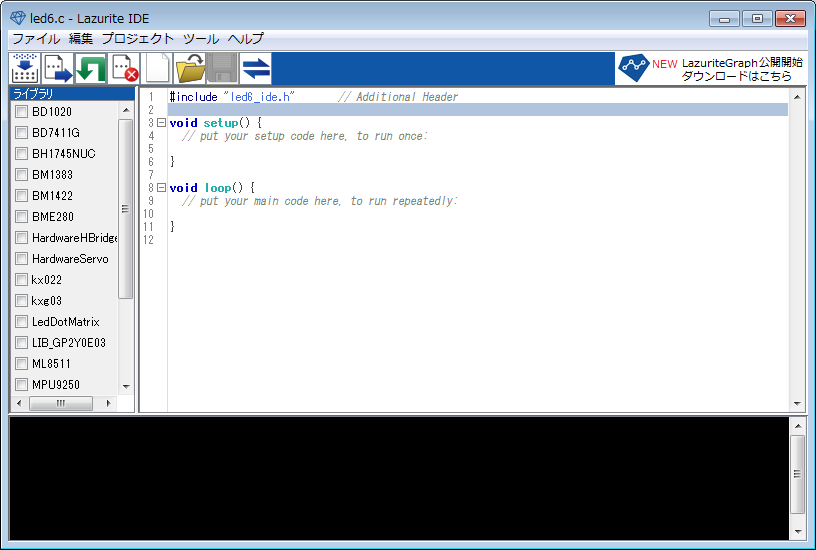Click the 'void setup() {' code line

pos(215,123)
